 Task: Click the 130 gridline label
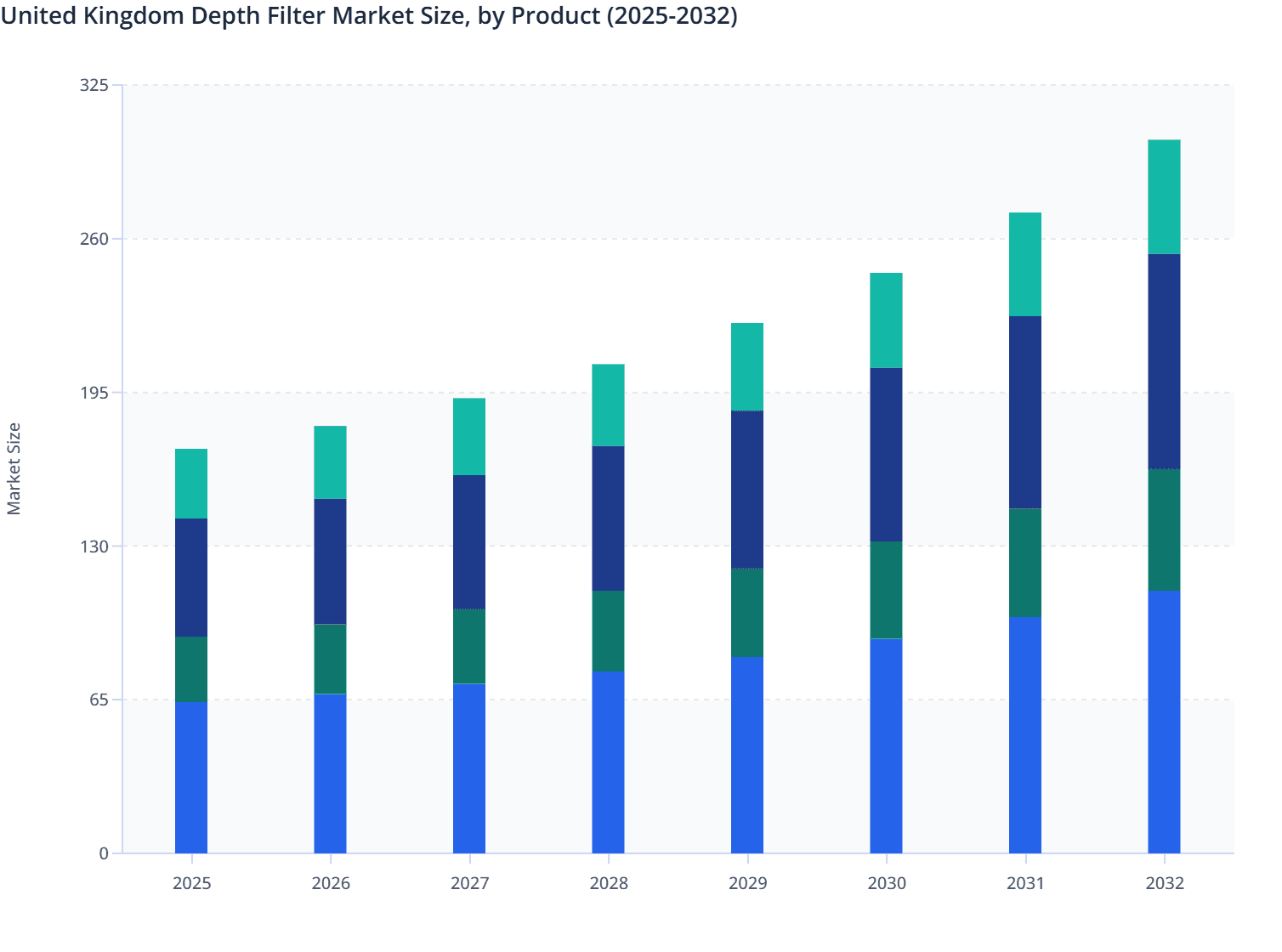(x=96, y=545)
